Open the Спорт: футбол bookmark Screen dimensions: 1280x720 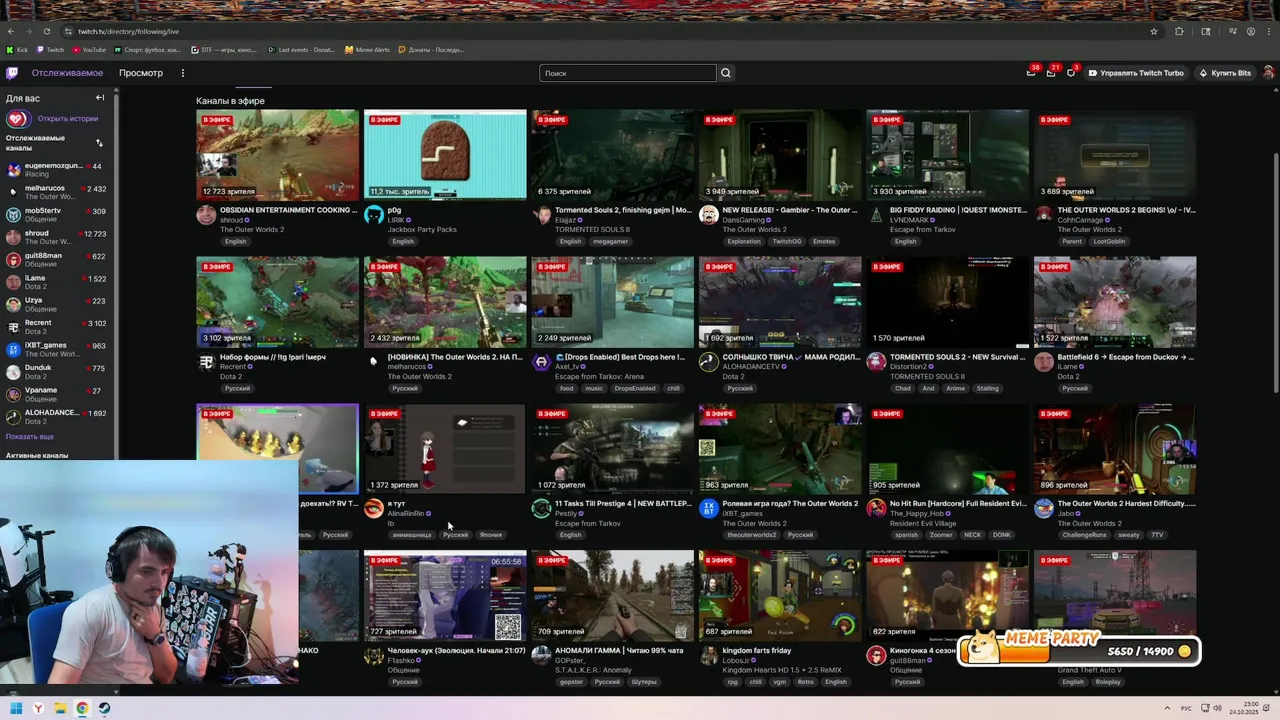[x=148, y=50]
